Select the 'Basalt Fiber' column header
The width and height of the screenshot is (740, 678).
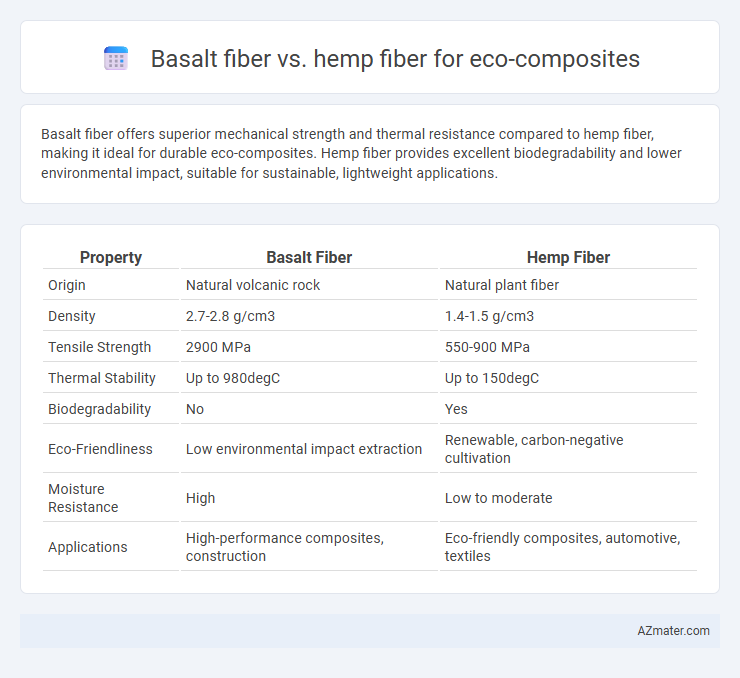point(309,257)
